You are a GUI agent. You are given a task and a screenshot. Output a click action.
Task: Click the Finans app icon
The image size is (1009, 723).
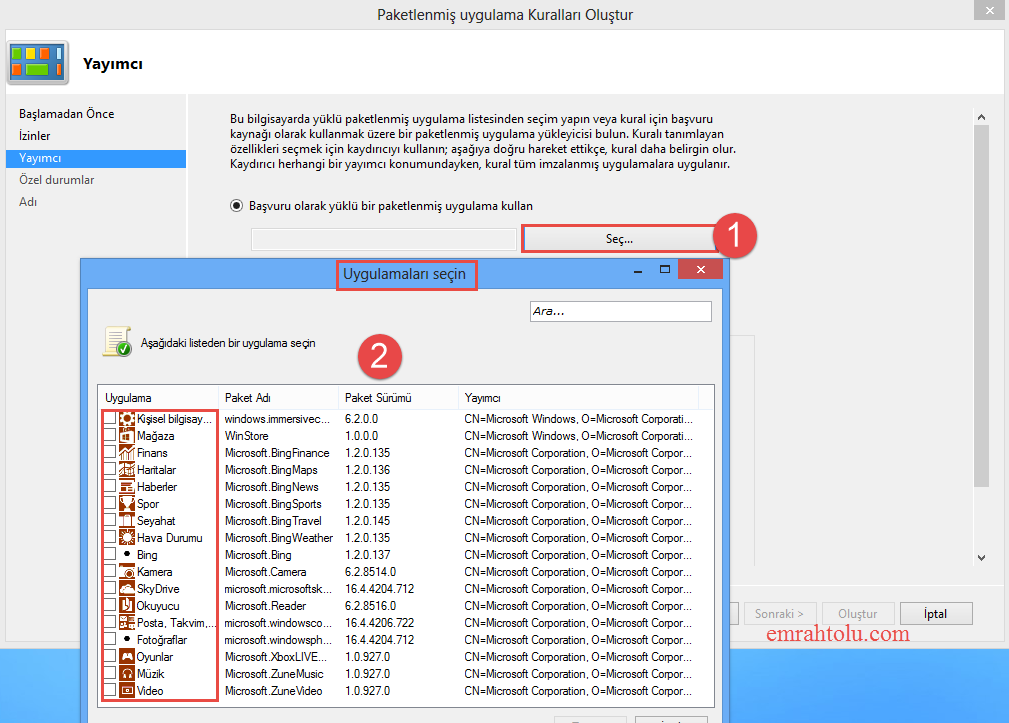click(x=127, y=453)
